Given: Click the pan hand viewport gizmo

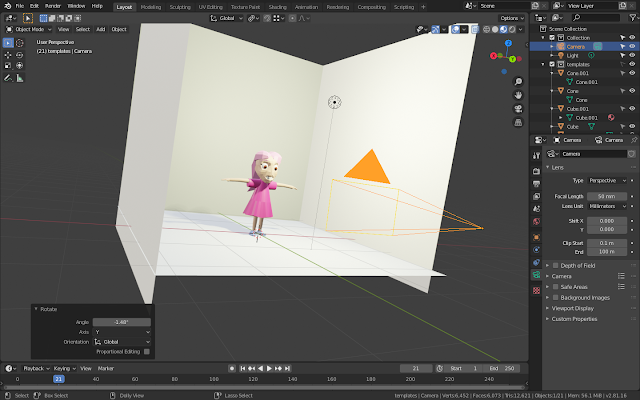Looking at the screenshot, I should pos(518,95).
